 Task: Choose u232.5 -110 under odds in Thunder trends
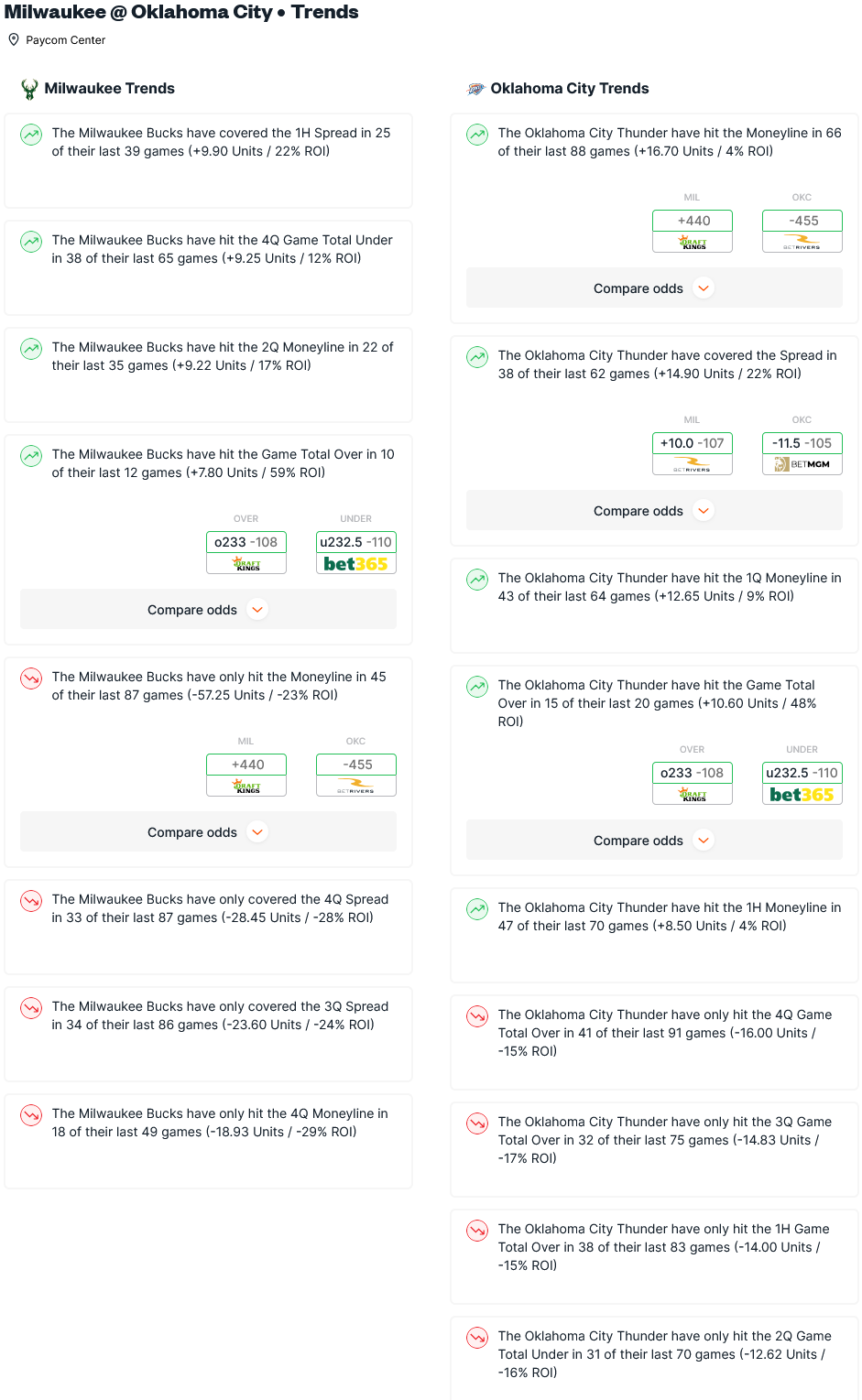pos(802,773)
